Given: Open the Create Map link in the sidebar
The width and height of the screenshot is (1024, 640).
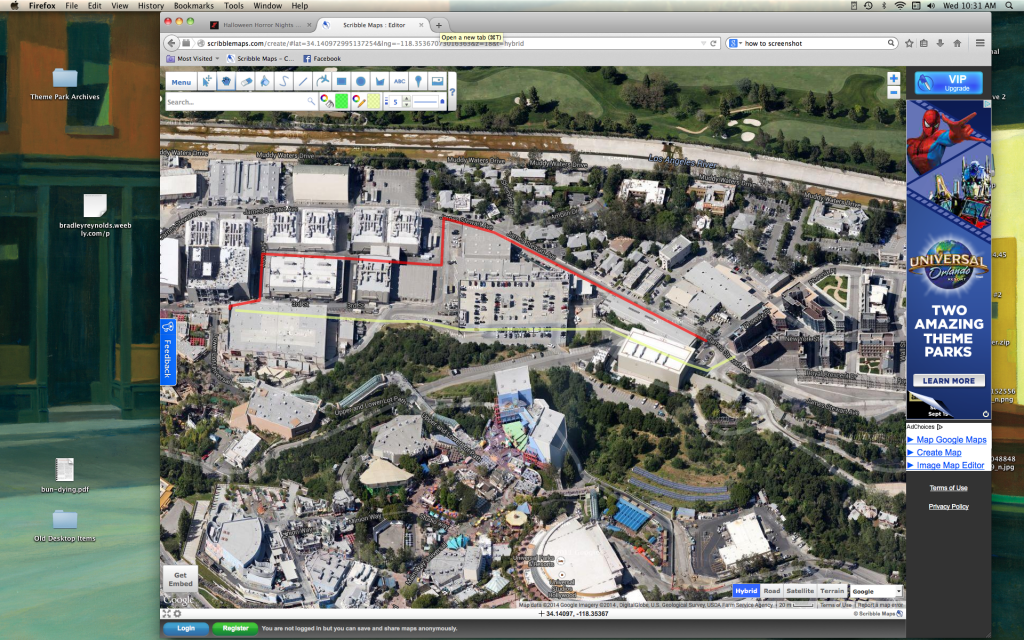Looking at the screenshot, I should 938,452.
